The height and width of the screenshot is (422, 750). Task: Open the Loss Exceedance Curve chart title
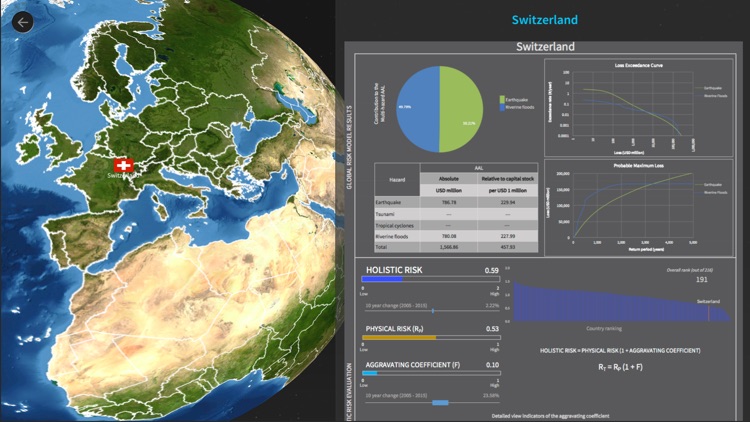pos(638,65)
